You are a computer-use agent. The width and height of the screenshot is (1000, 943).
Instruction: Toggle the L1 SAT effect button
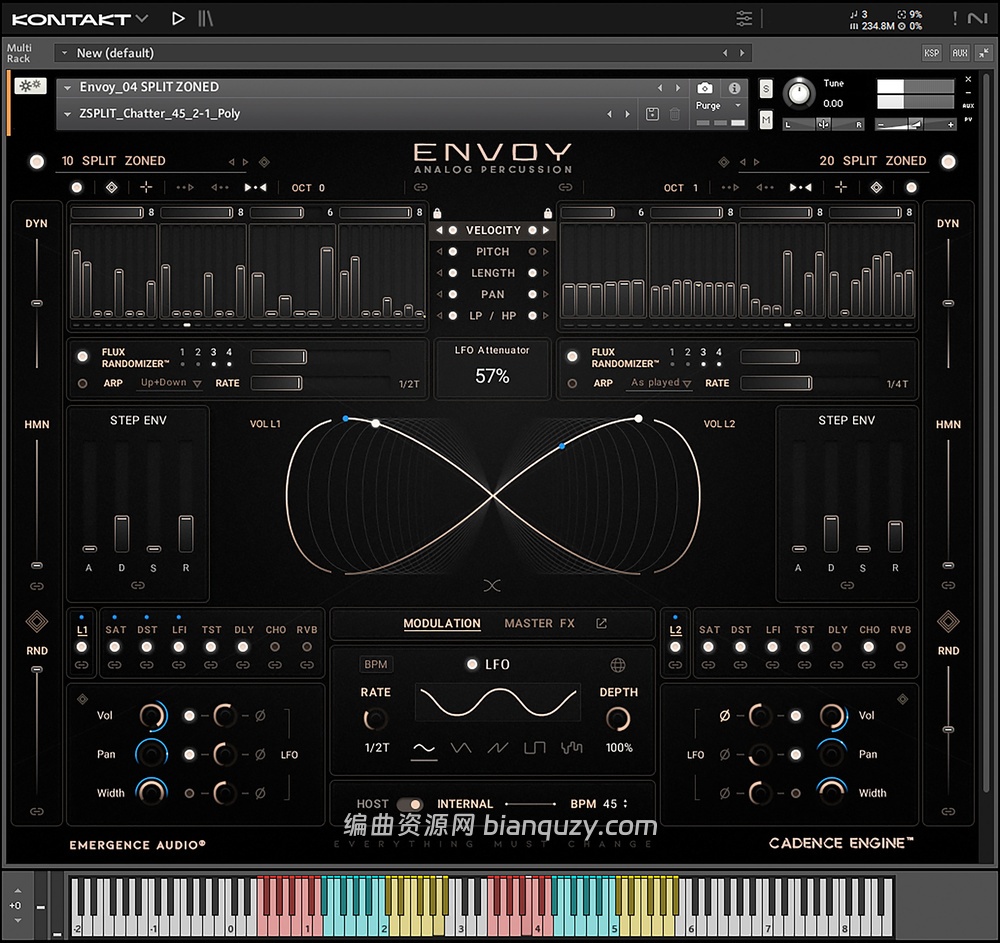pos(115,647)
